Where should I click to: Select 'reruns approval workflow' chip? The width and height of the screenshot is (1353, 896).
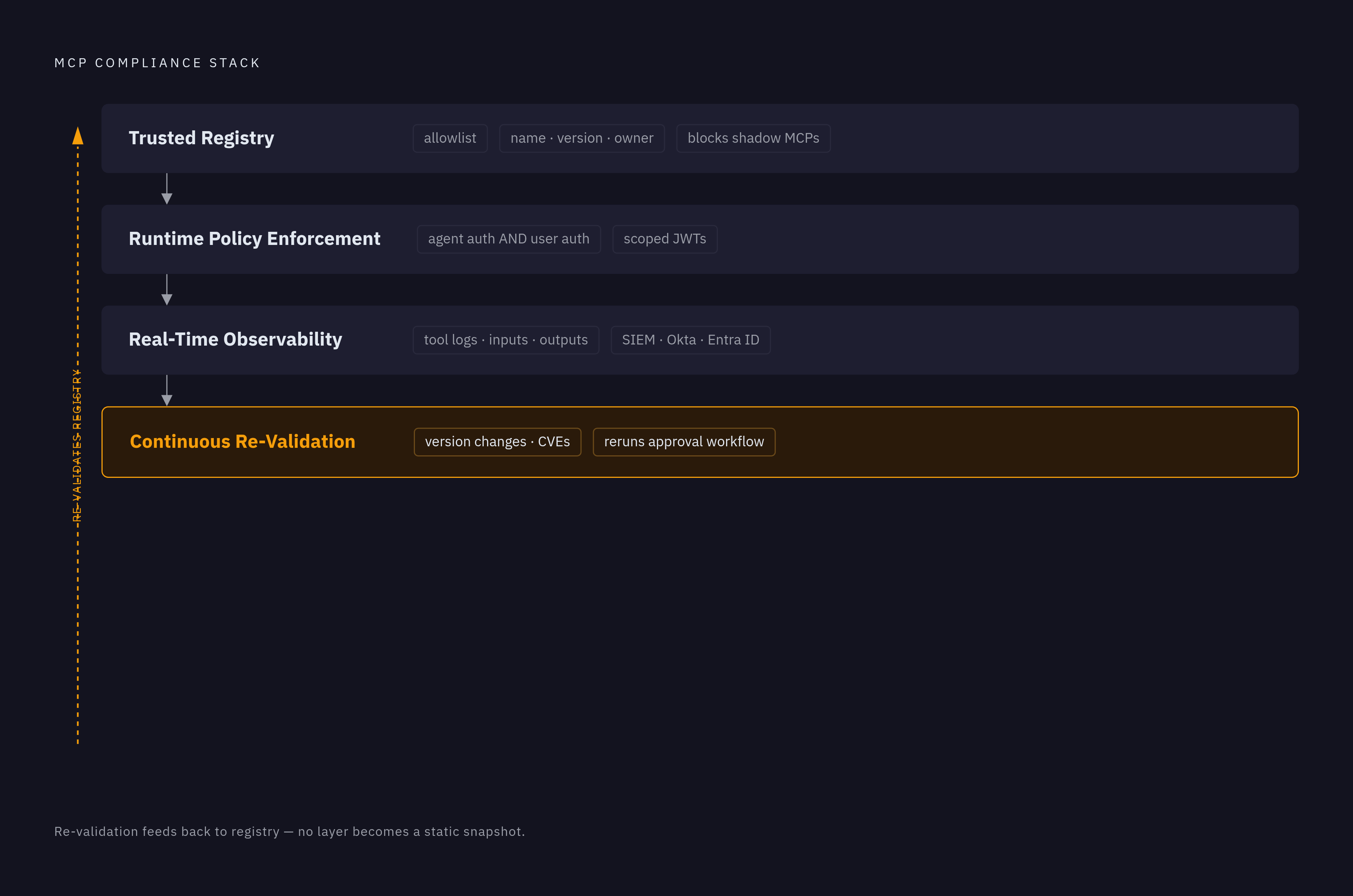pyautogui.click(x=684, y=442)
